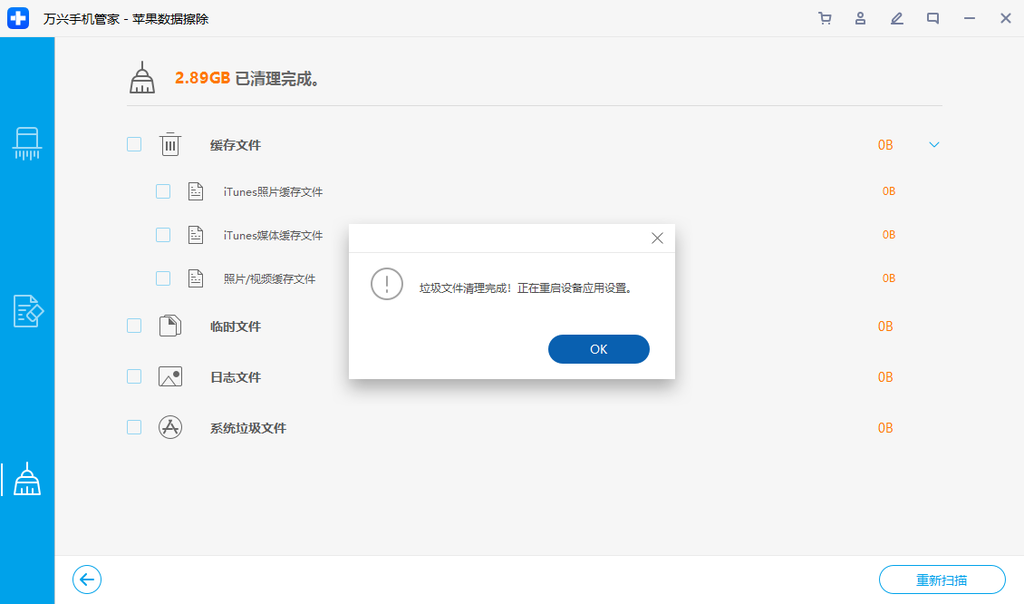The height and width of the screenshot is (604, 1024).
Task: Click the picture icon beside 日志文件
Action: click(x=170, y=377)
